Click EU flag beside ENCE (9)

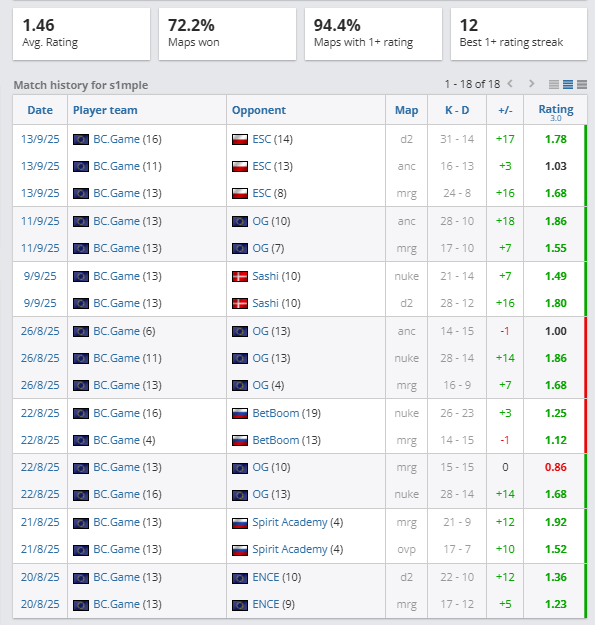click(x=240, y=605)
